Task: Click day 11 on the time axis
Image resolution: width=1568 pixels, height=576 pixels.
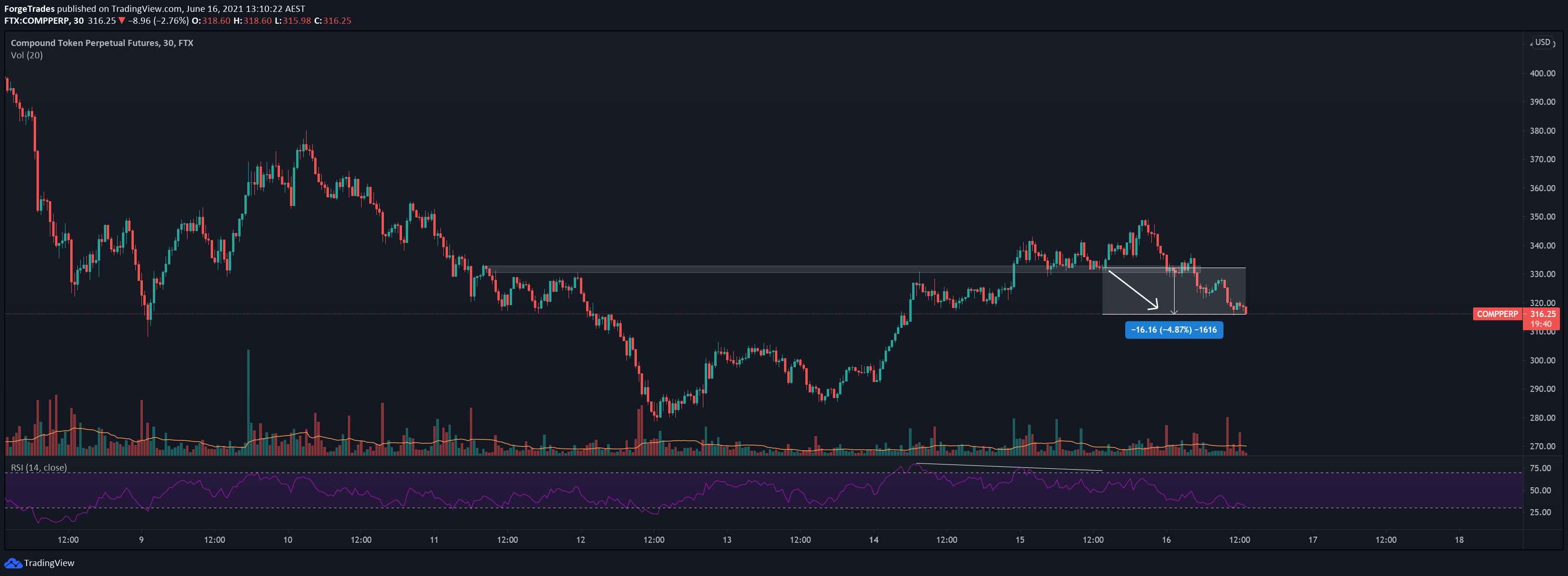Action: click(434, 540)
